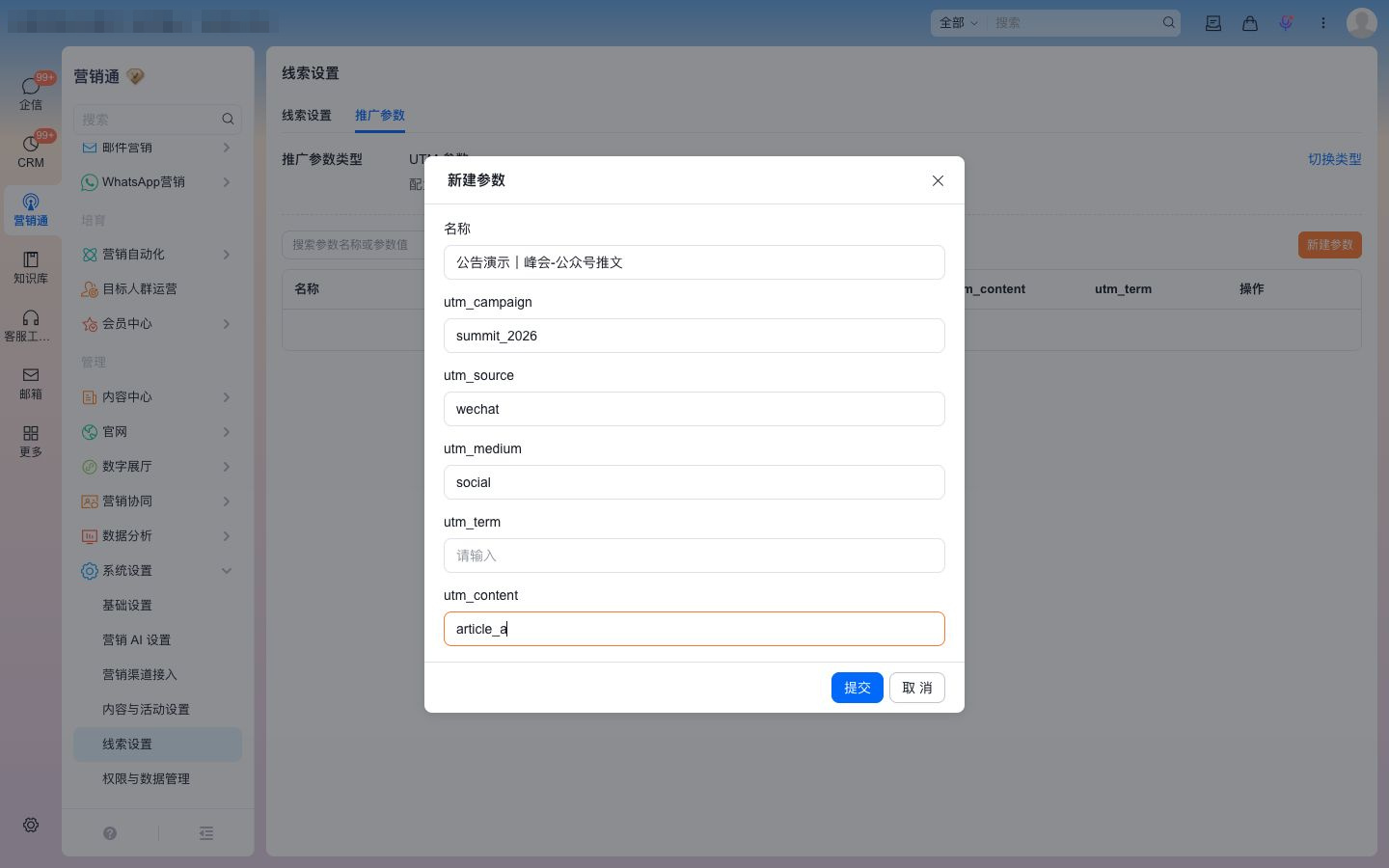Screen dimensions: 1389x868
Task: Switch to the 线索设置 tab
Action: [307, 116]
